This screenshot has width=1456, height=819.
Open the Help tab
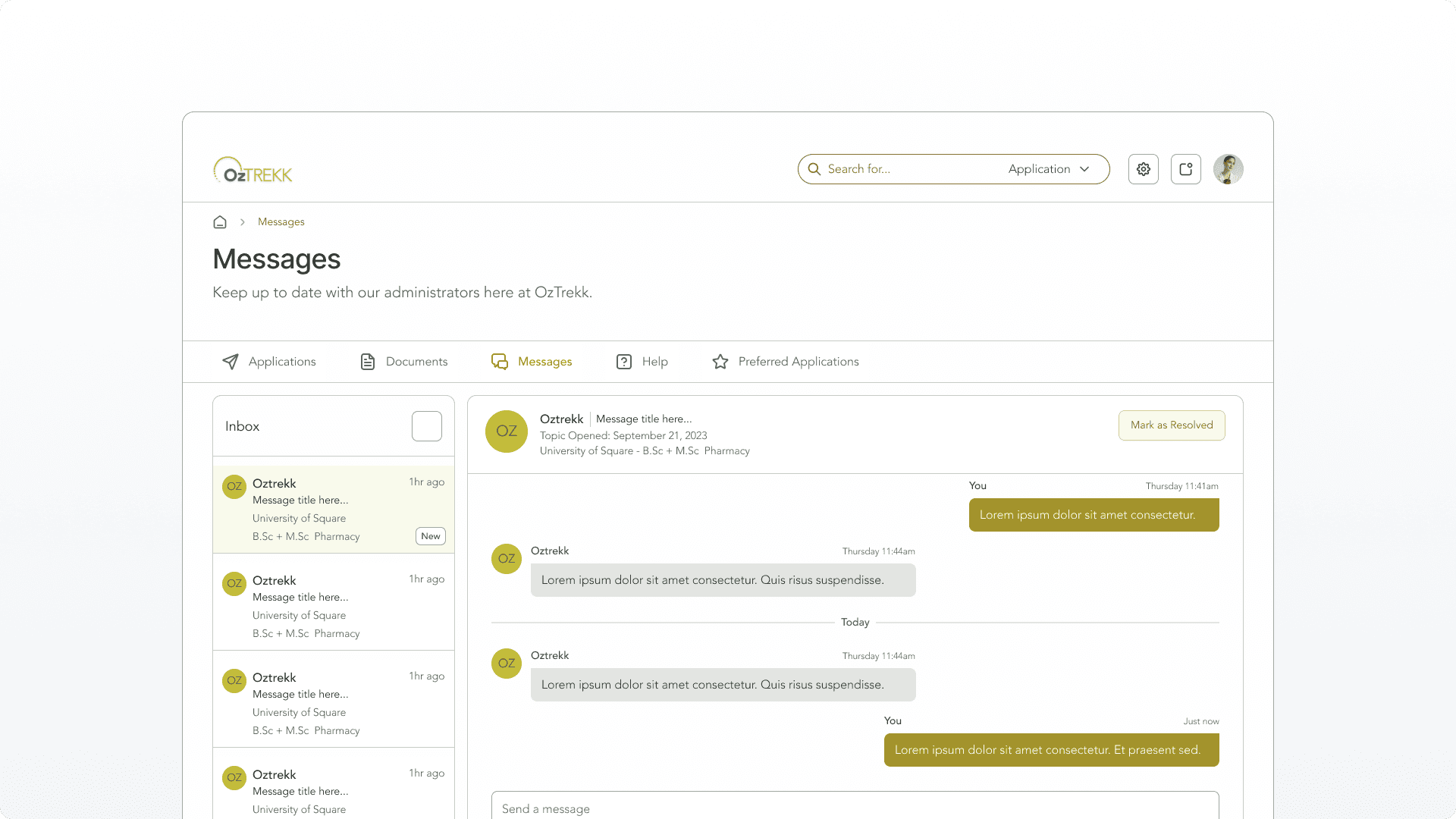(642, 362)
